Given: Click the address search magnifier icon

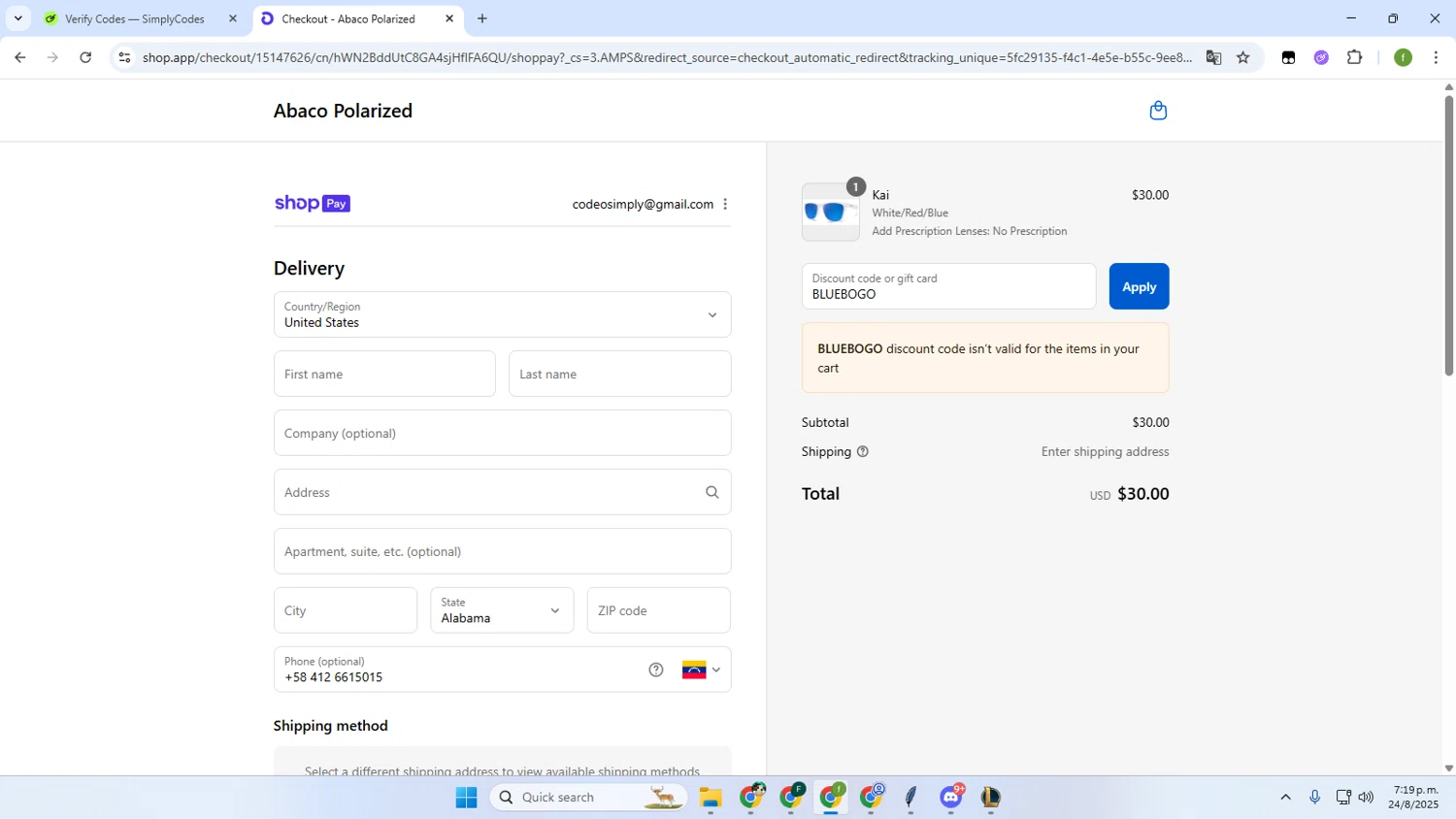Looking at the screenshot, I should [712, 492].
